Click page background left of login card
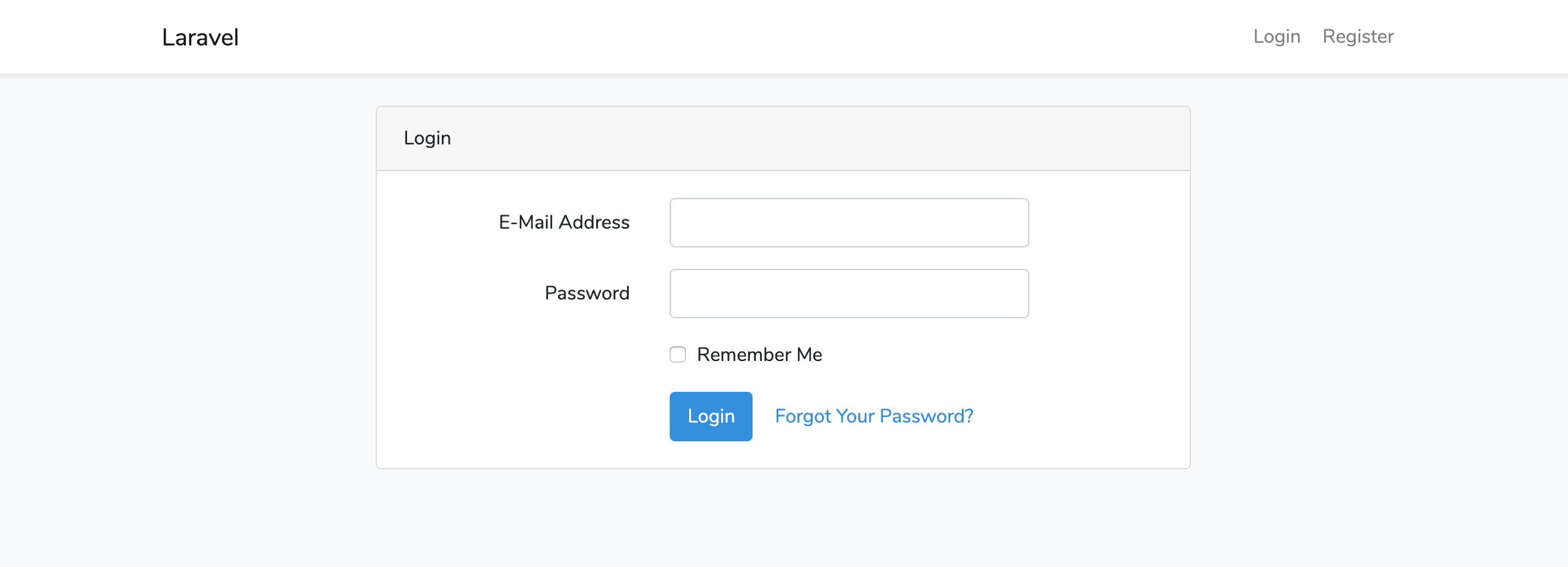The height and width of the screenshot is (567, 1568). (187, 288)
